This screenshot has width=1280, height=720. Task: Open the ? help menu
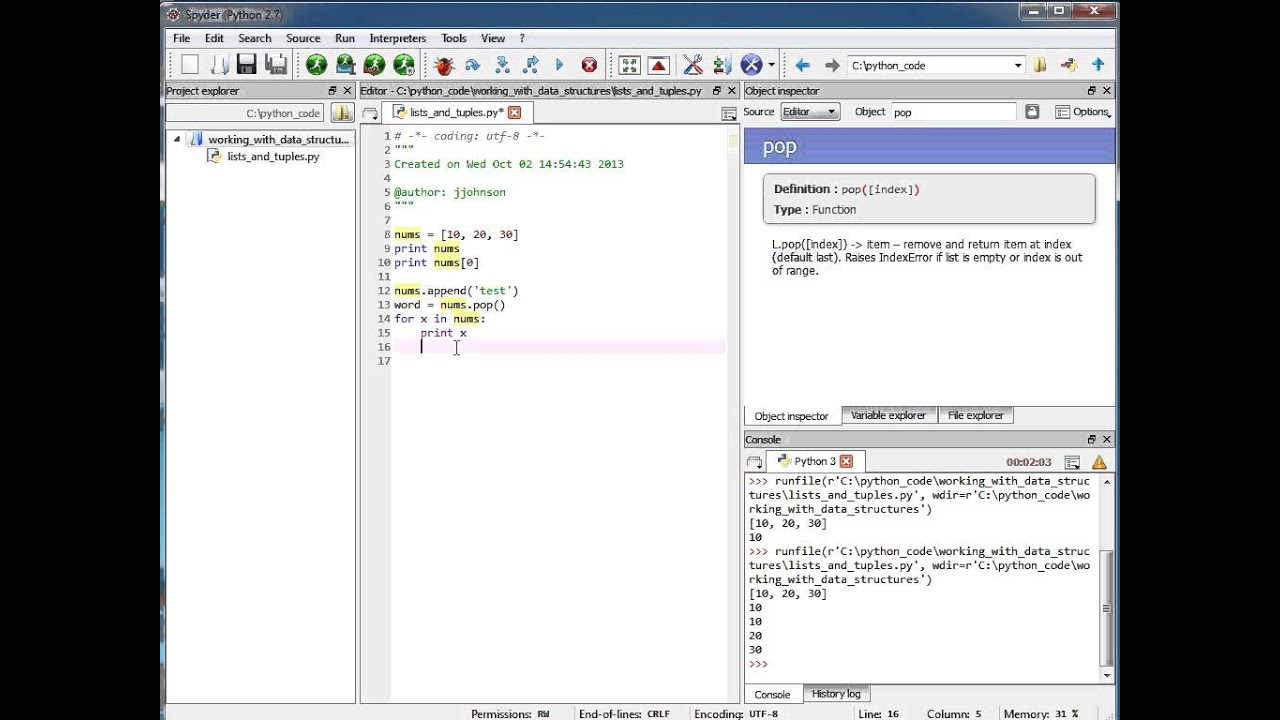[522, 38]
